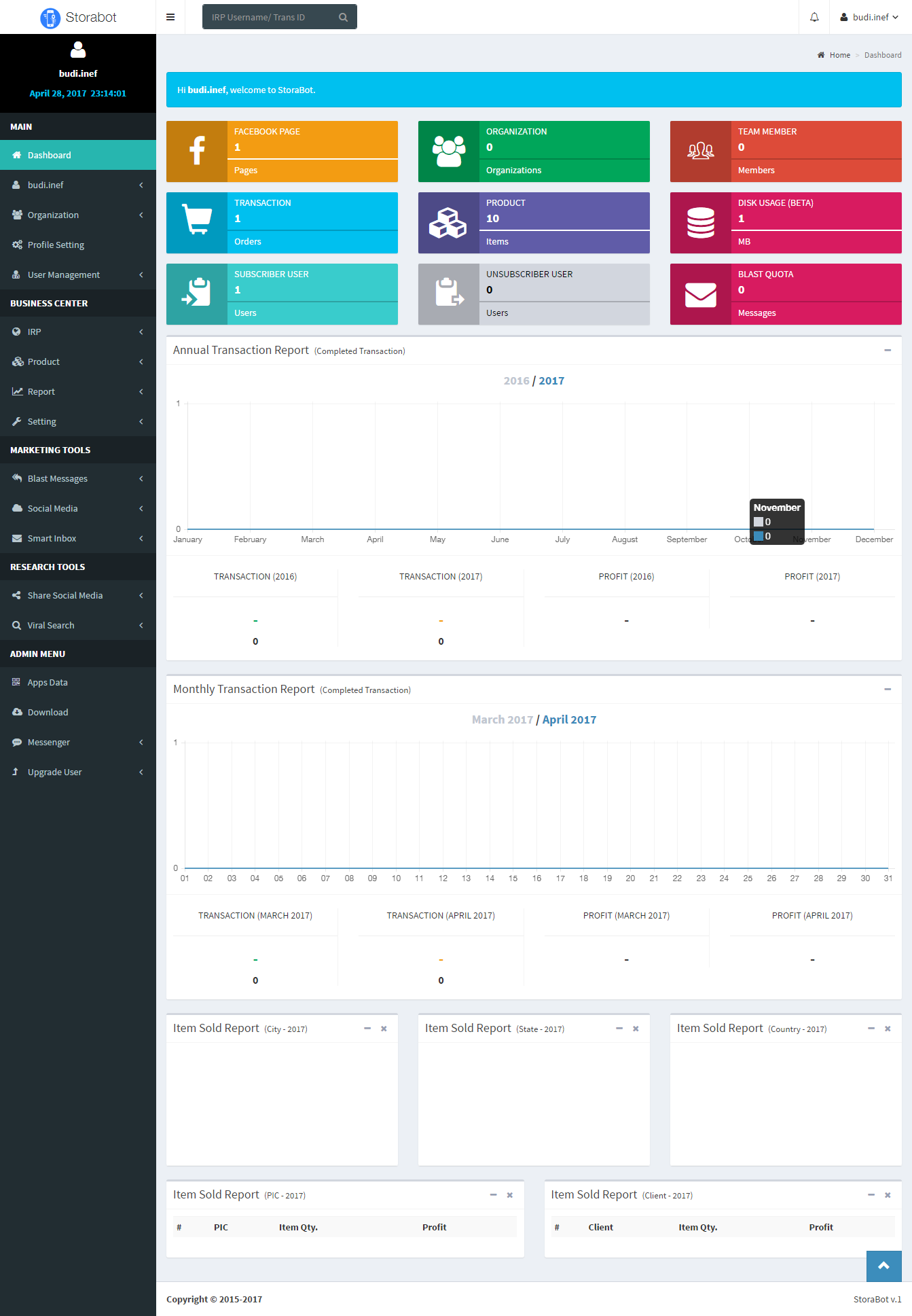Expand the Upgrade User menu
Viewport: 912px width, 1316px height.
coord(78,772)
